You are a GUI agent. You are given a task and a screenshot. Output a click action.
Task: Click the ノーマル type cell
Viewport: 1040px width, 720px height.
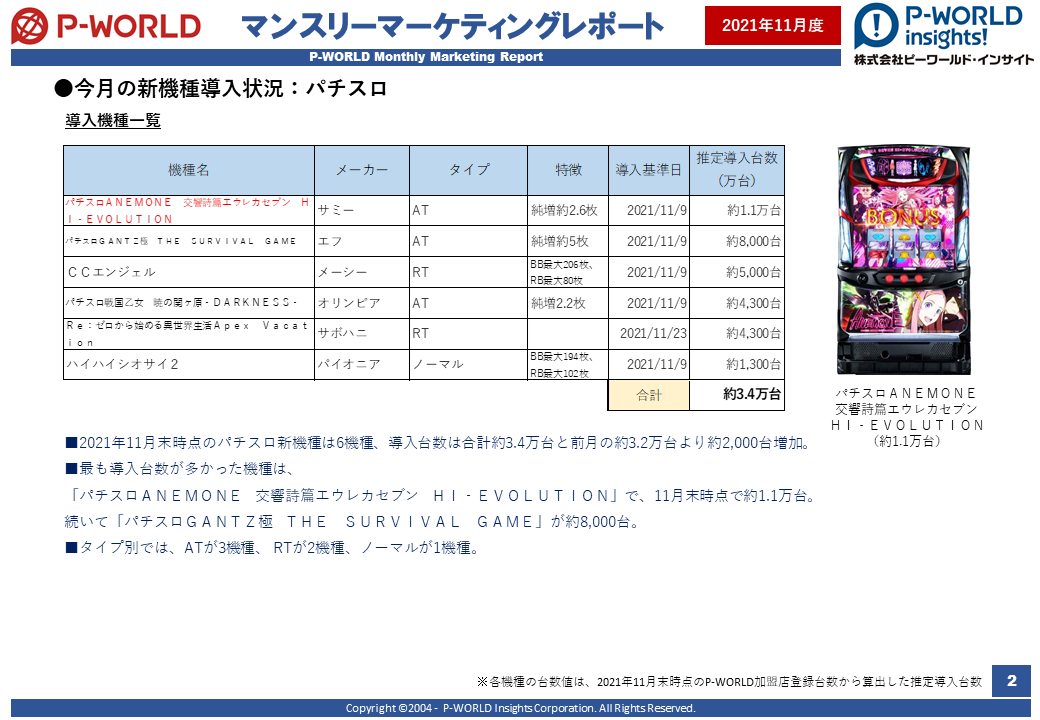pos(469,364)
